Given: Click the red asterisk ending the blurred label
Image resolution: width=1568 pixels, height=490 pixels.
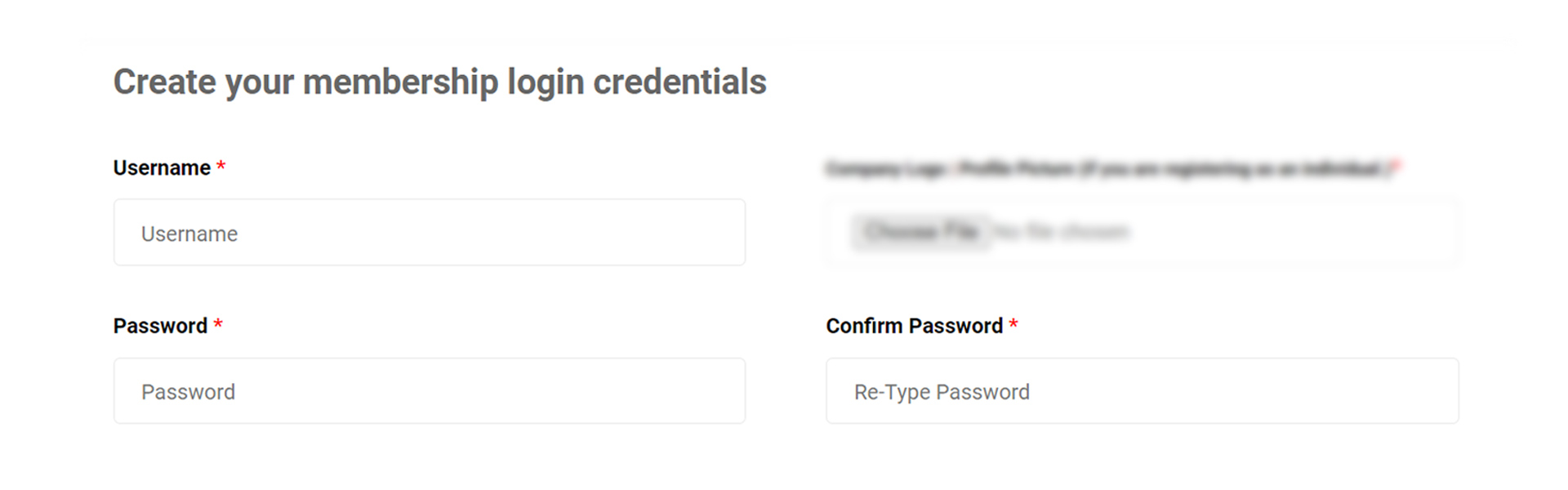Looking at the screenshot, I should point(1396,167).
